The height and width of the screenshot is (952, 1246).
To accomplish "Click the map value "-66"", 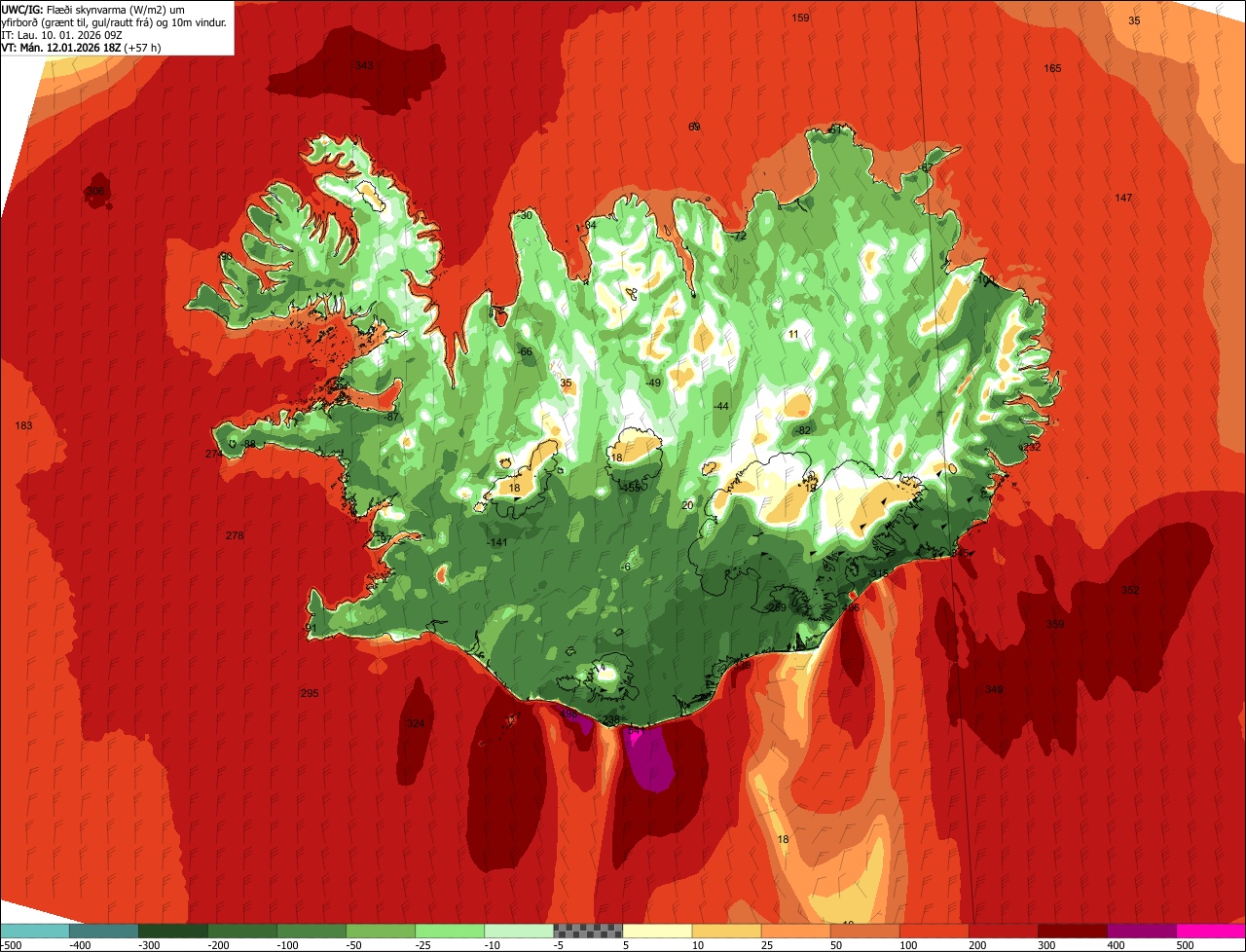I will pyautogui.click(x=525, y=352).
